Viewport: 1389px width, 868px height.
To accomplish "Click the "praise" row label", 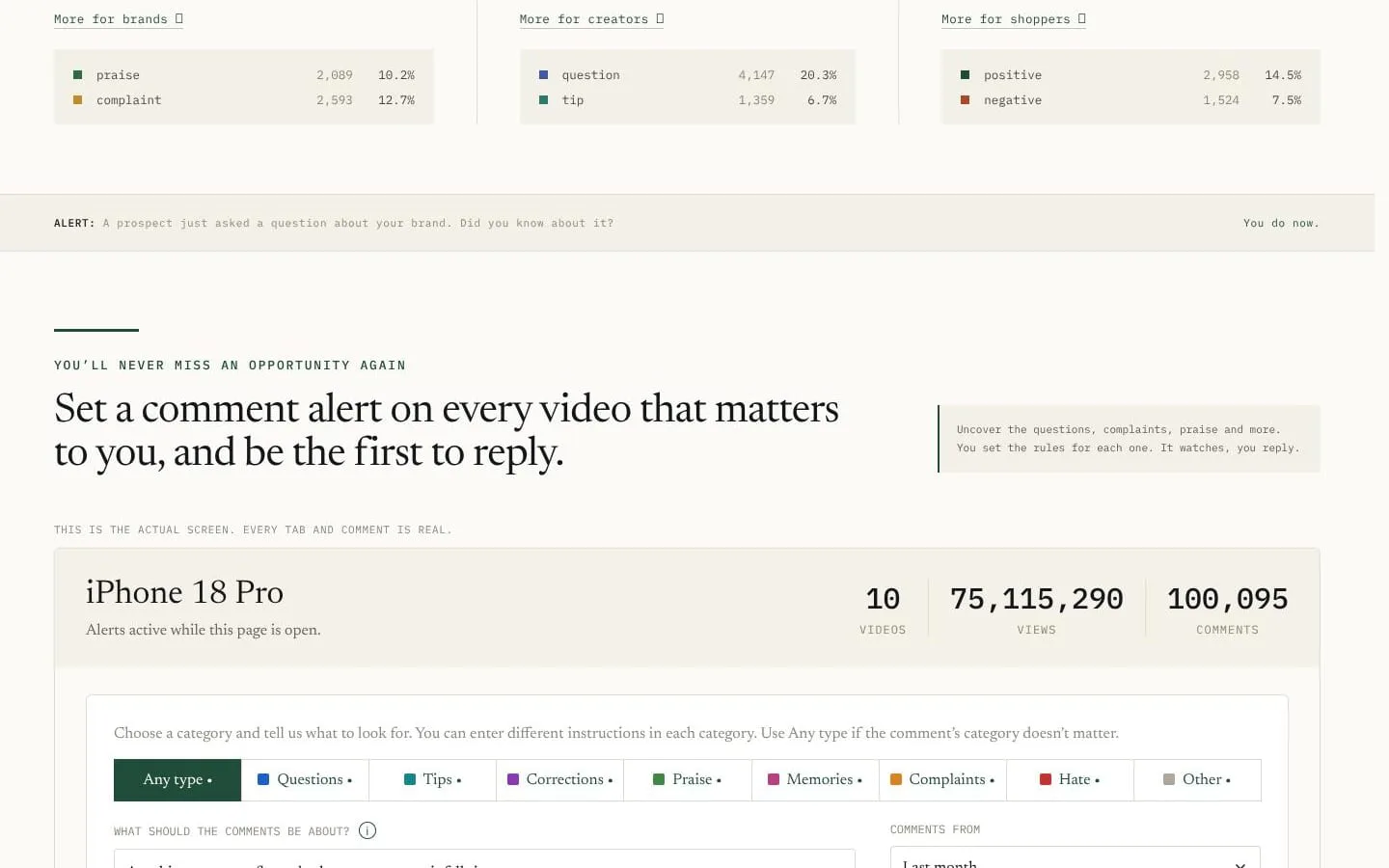I will 118,75.
